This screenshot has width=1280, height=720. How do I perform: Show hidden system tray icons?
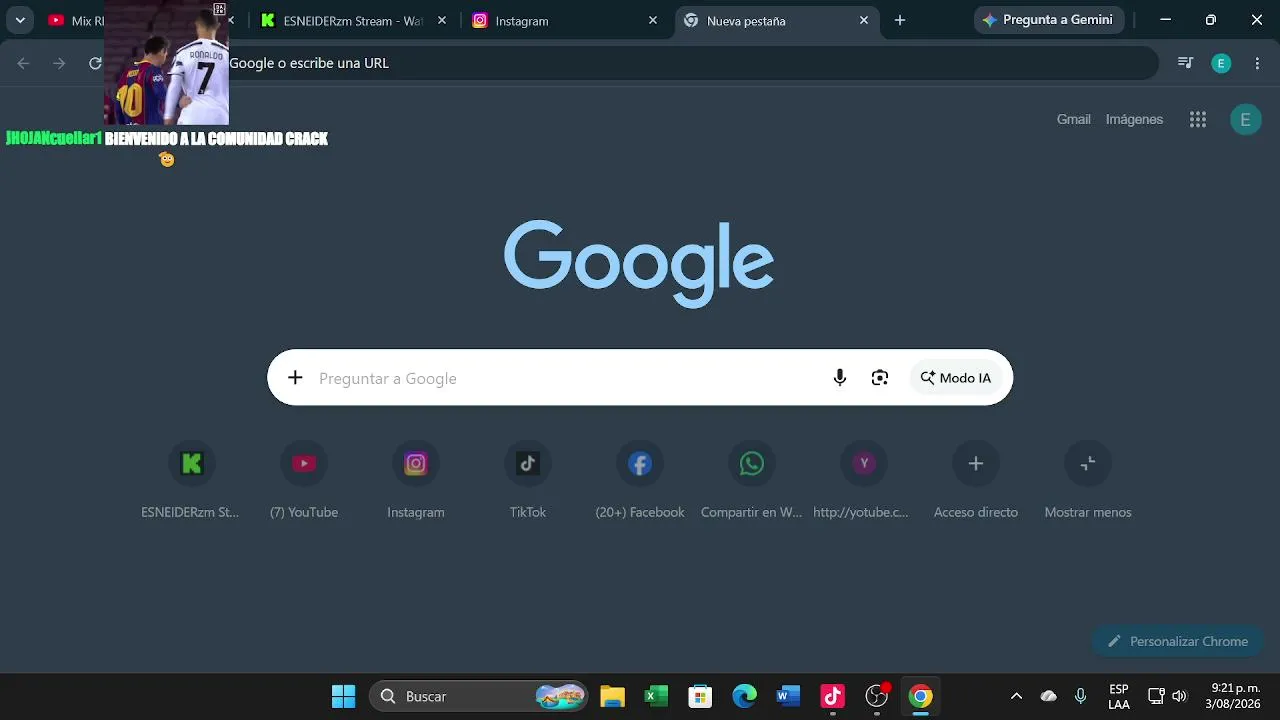[x=1016, y=696]
